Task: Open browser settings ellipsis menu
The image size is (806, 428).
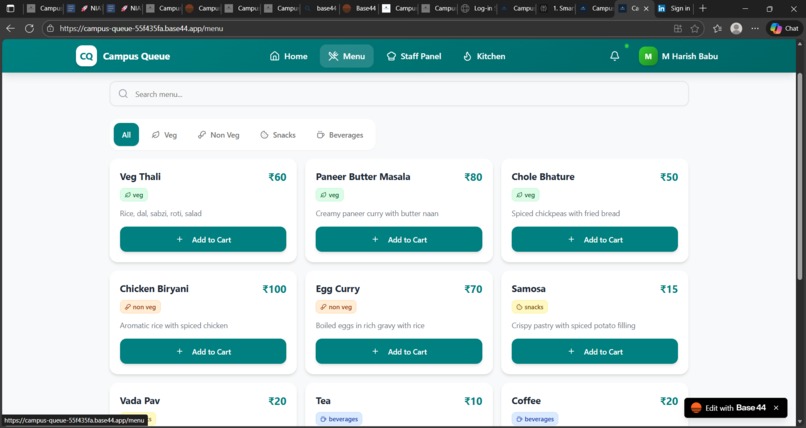Action: click(x=755, y=29)
